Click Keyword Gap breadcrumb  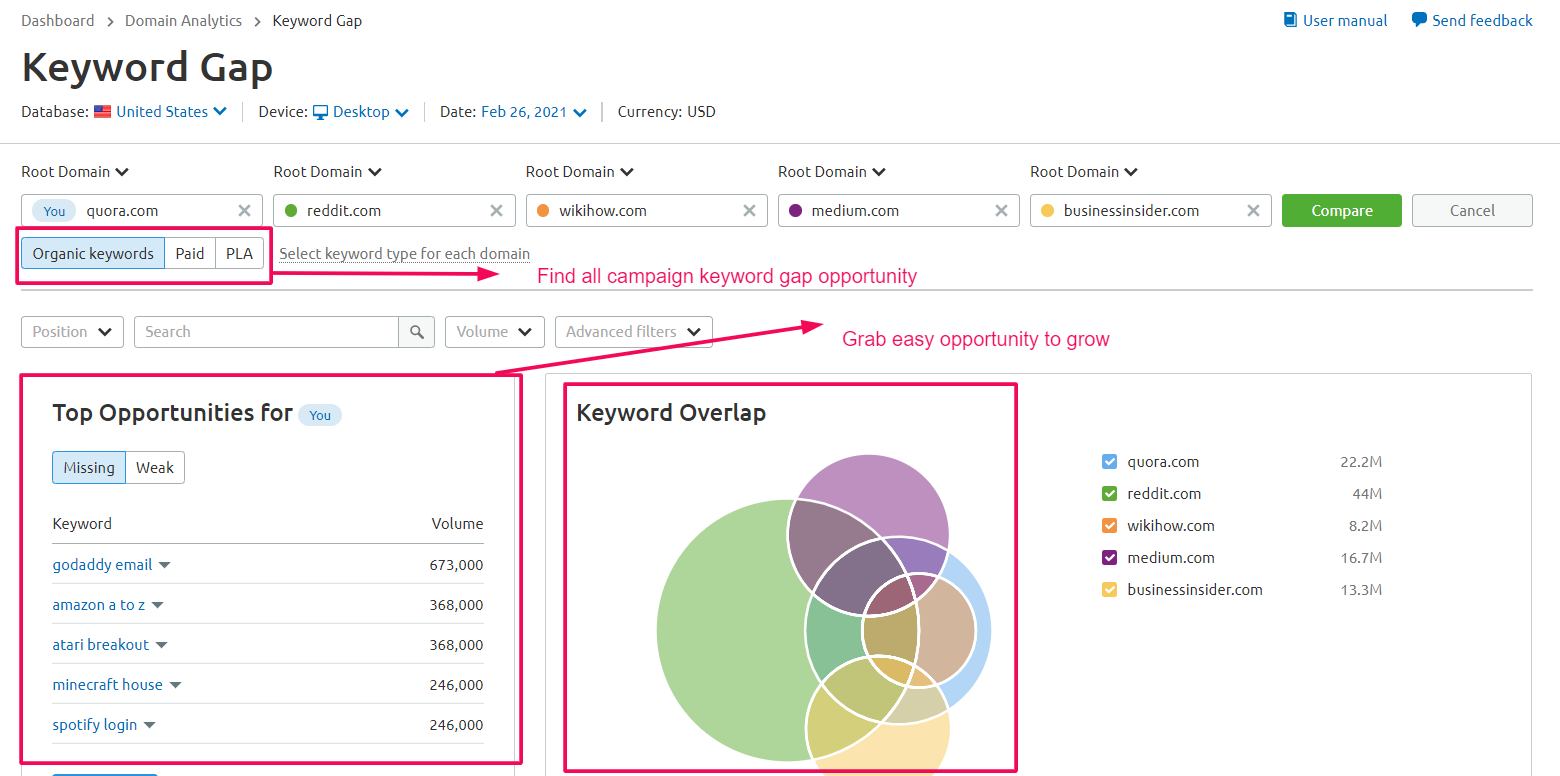point(317,21)
